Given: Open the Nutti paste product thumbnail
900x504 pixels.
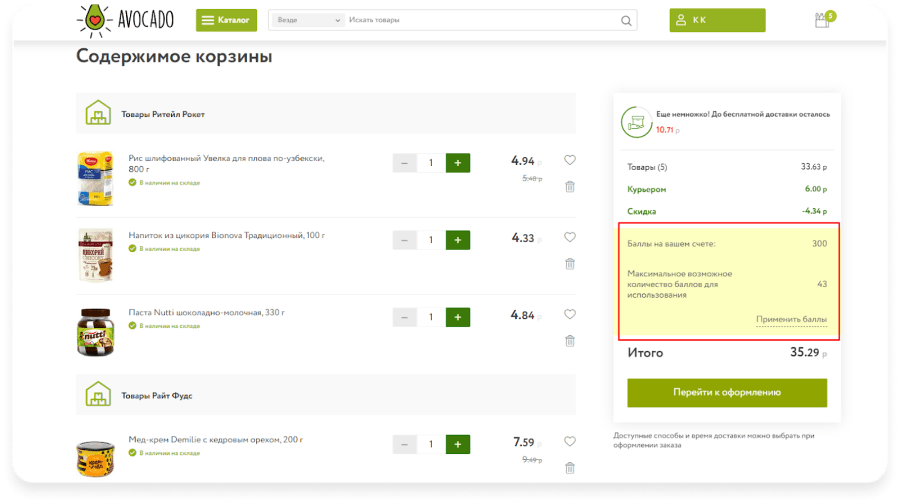Looking at the screenshot, I should pyautogui.click(x=95, y=332).
